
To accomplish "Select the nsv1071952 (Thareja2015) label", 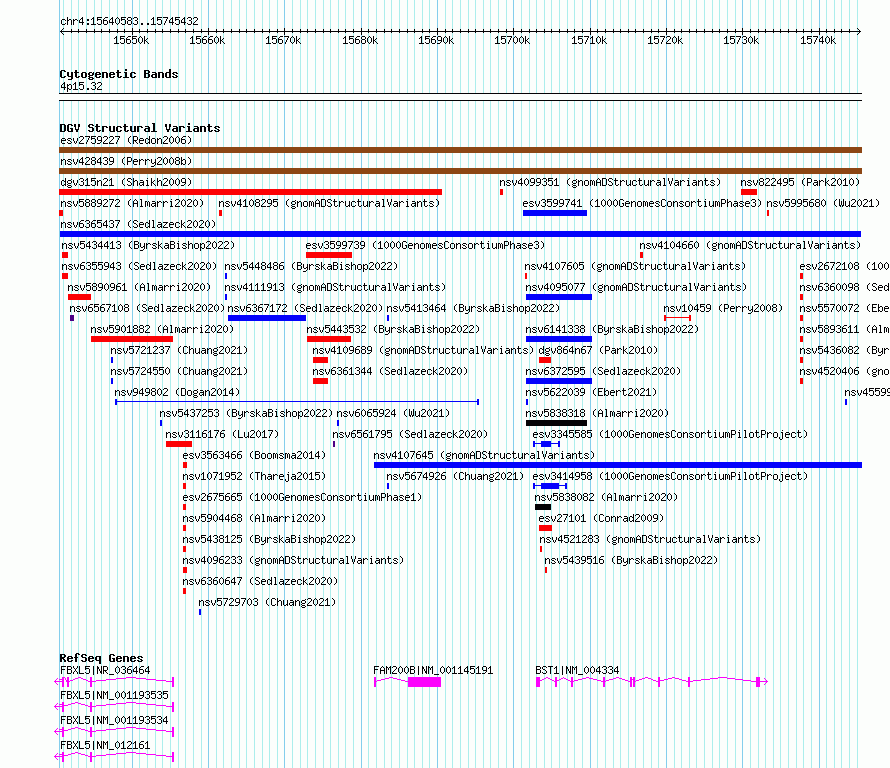I will (254, 476).
